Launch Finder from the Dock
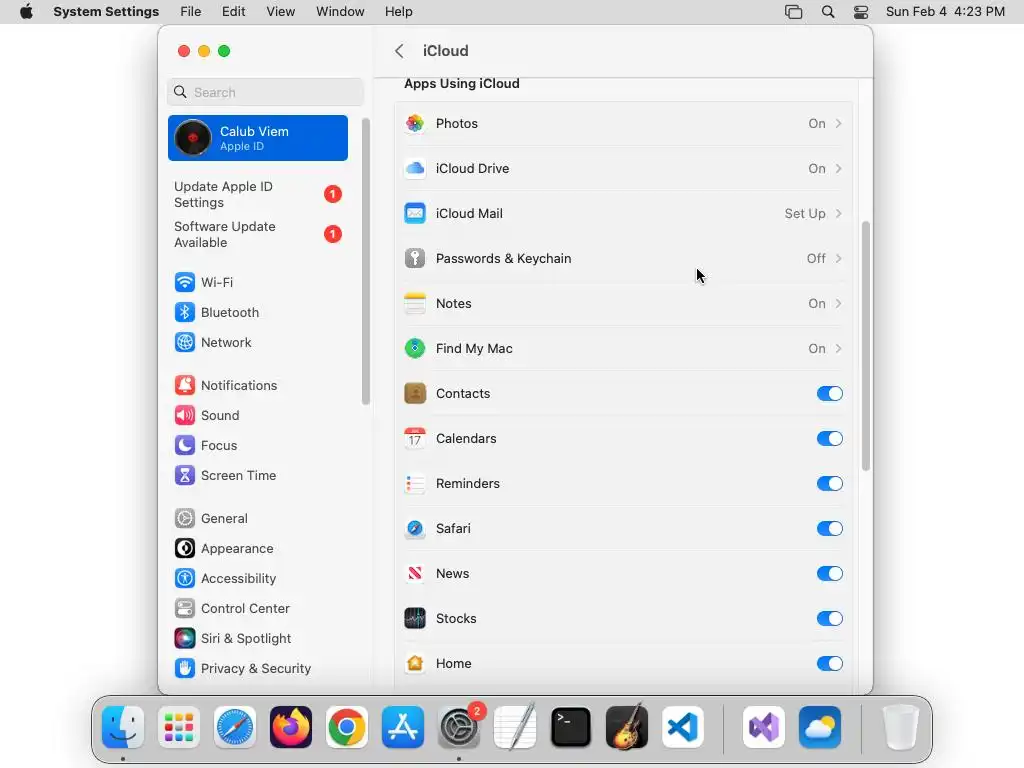Viewport: 1024px width, 768px height. [123, 727]
